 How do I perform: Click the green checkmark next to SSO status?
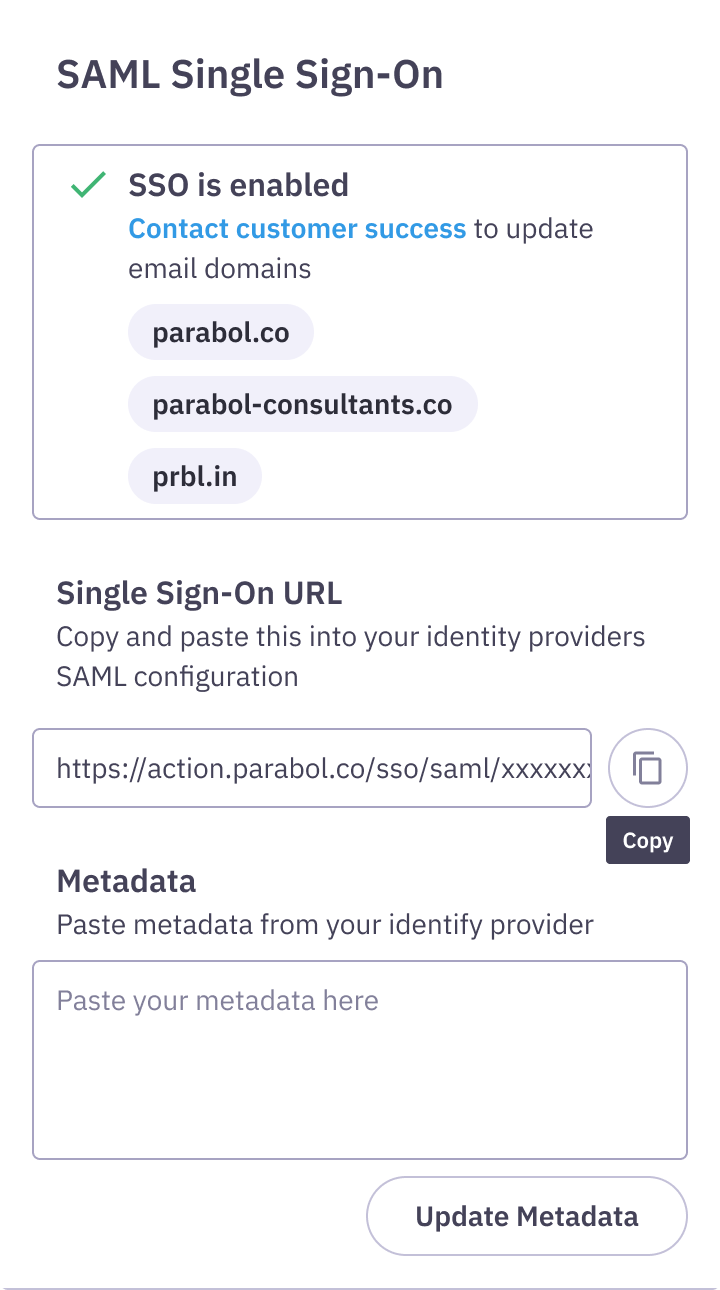pos(88,184)
